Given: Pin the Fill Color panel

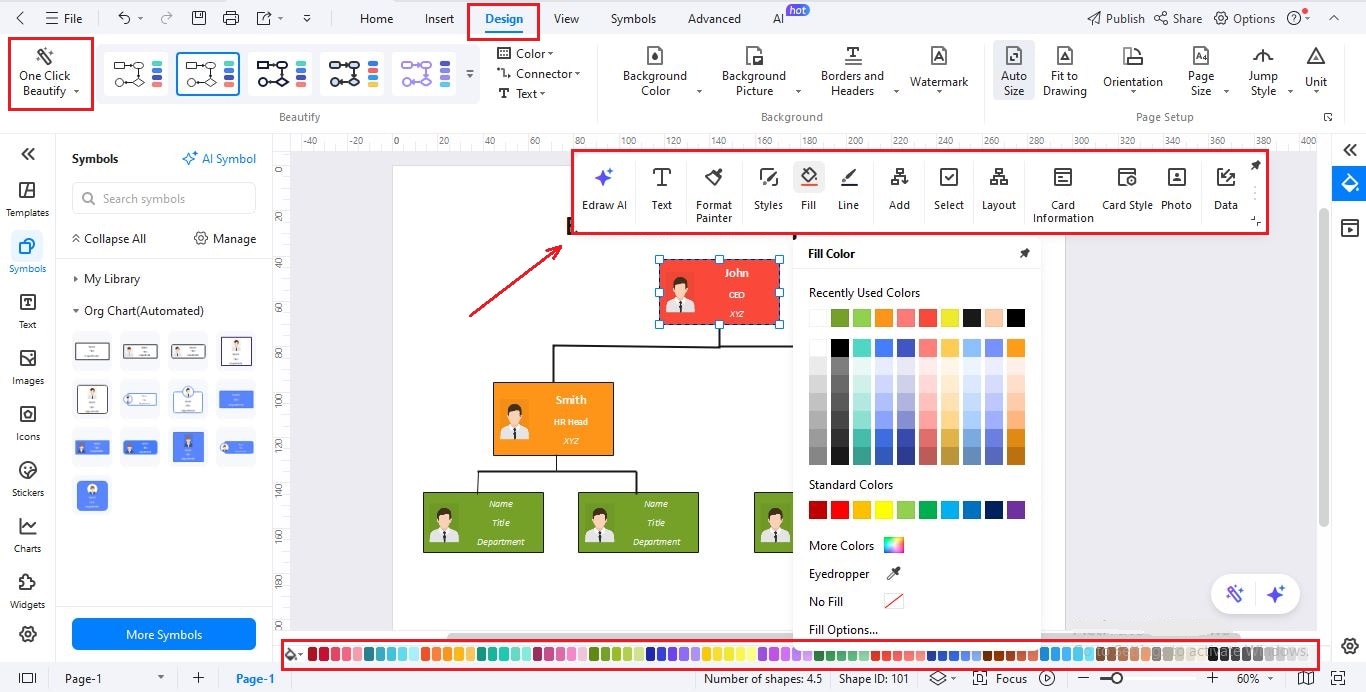Looking at the screenshot, I should pyautogui.click(x=1024, y=253).
